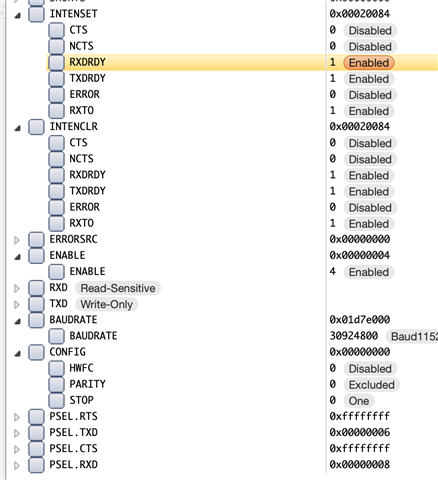Click the square icon beside RXDRDY under INTENSET
438x480 pixels.
coord(56,62)
